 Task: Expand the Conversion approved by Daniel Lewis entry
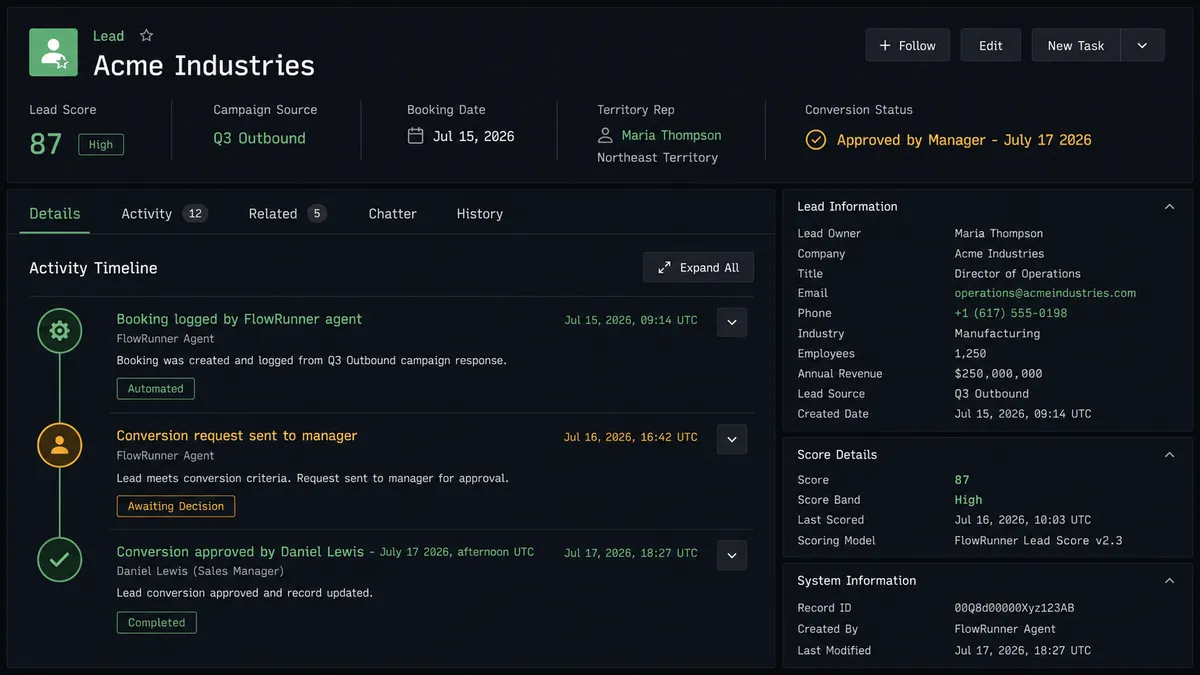coord(732,555)
